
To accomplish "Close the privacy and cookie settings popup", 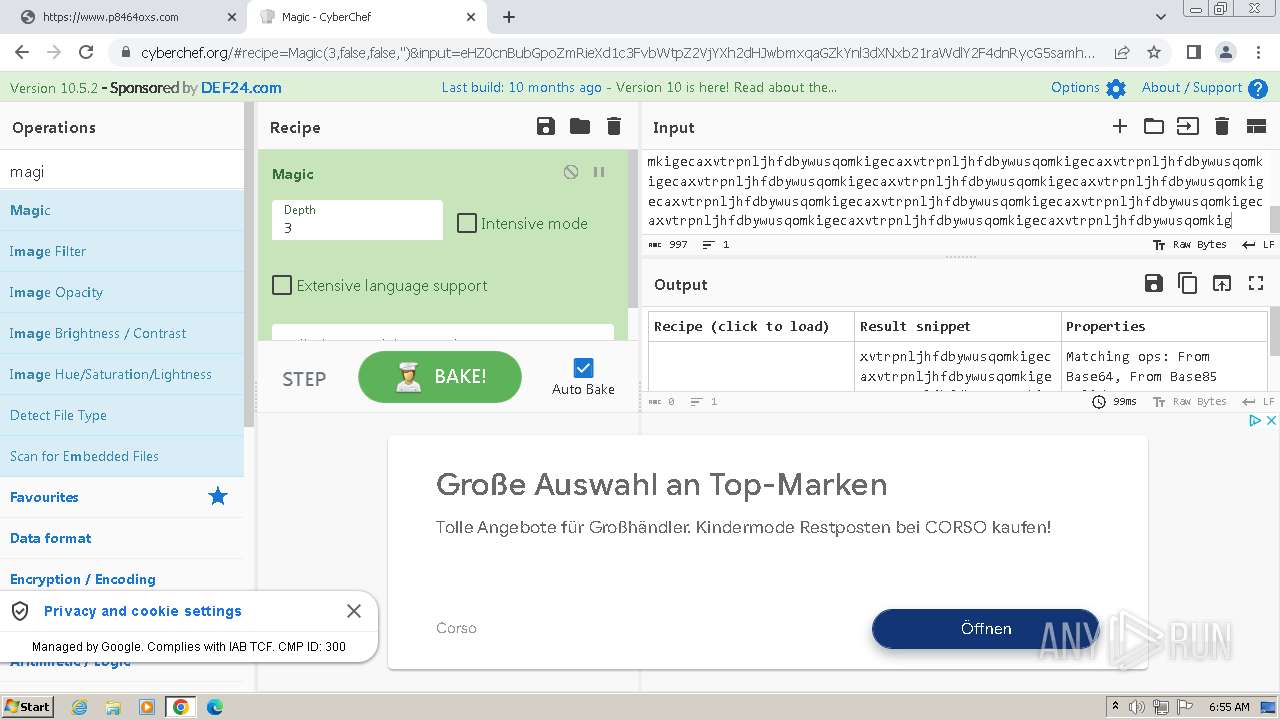I will pos(354,611).
